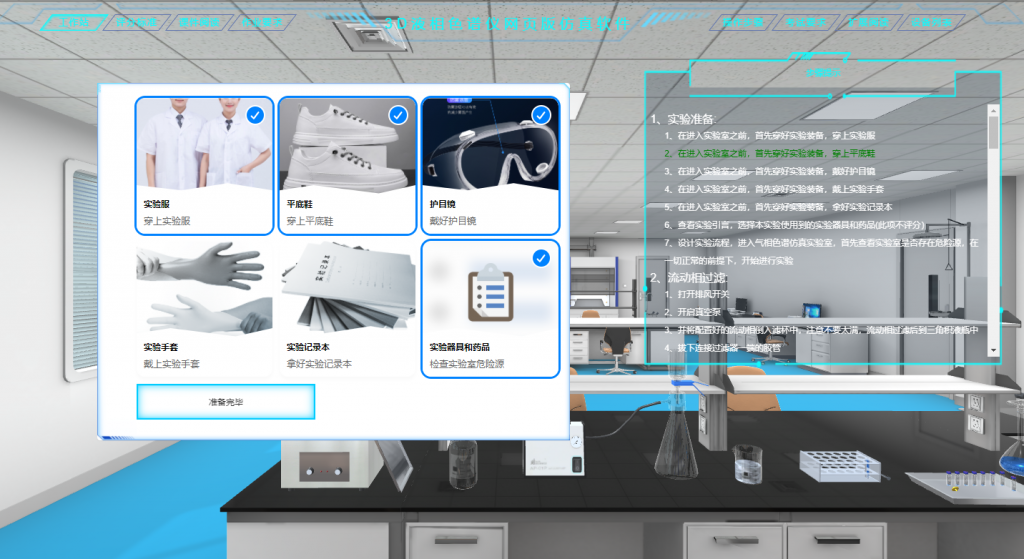Open the 作业要求 tab
The height and width of the screenshot is (559, 1024).
262,22
